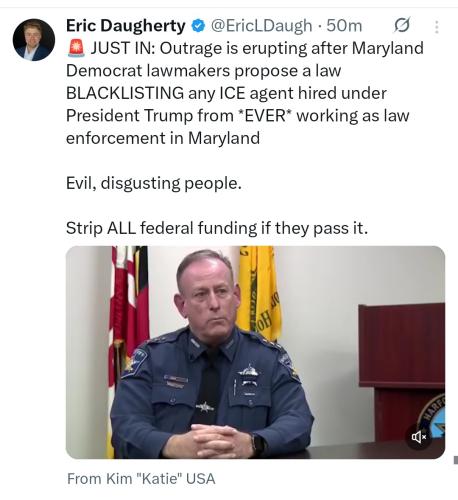Click the yellow flag in the video
Viewport: 458px width, 500px height.
[x=258, y=293]
